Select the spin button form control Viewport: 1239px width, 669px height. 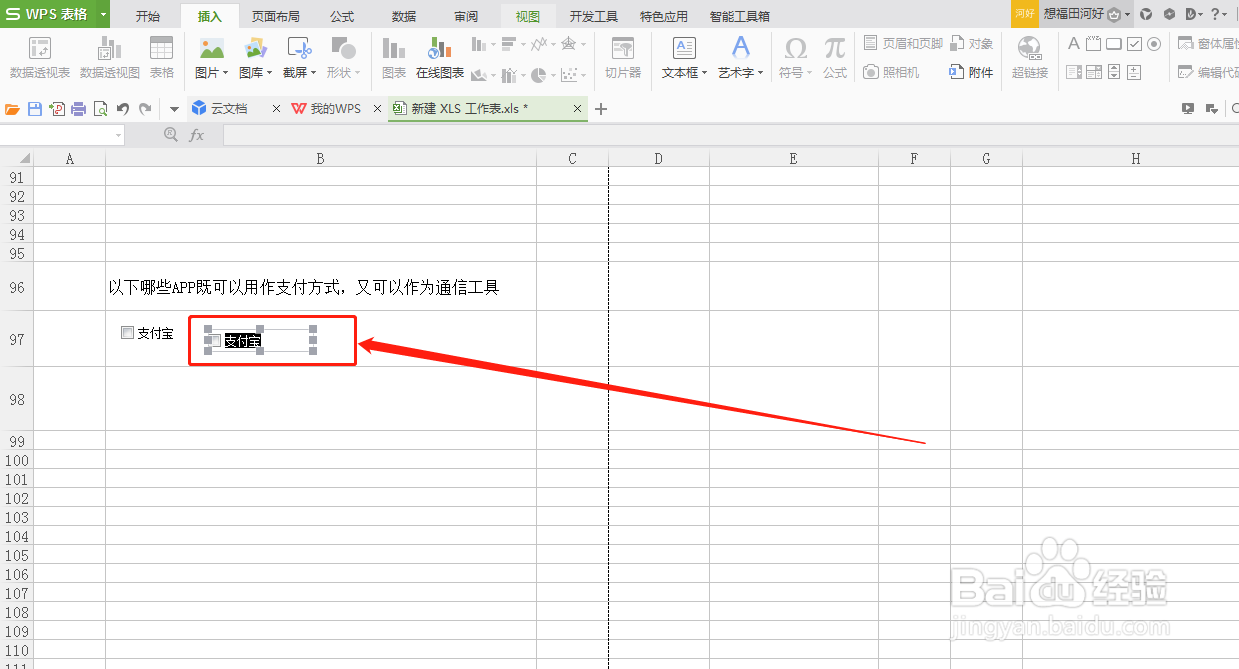coord(1134,72)
